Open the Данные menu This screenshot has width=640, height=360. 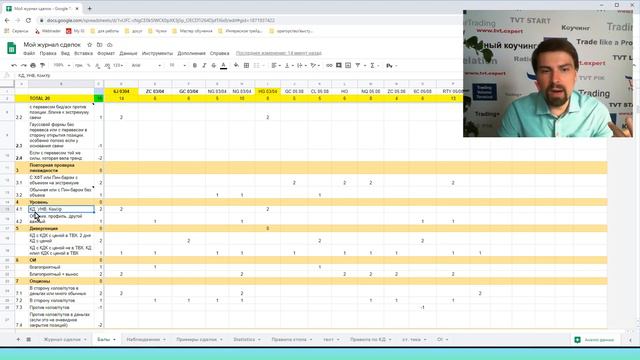[128, 53]
